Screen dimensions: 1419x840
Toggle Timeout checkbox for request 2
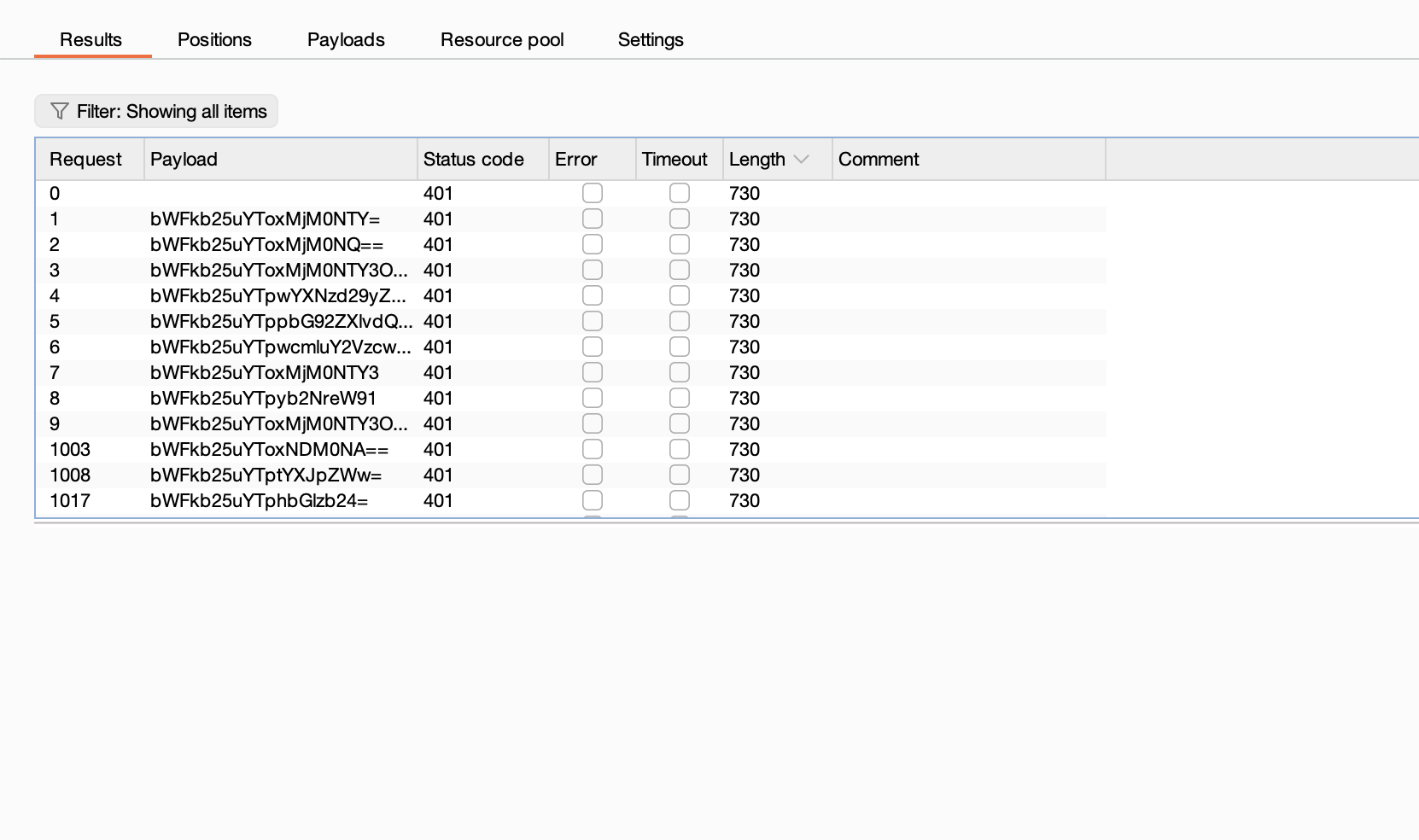(x=680, y=244)
